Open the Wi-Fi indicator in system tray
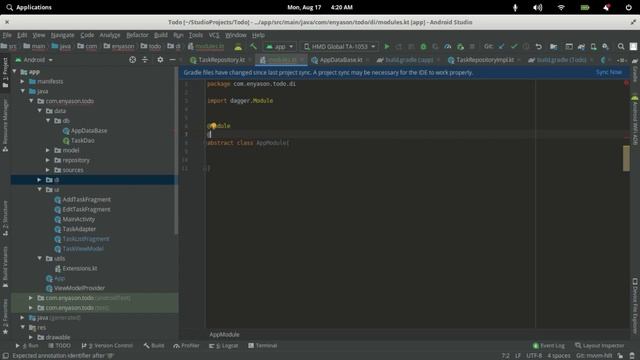Image resolution: width=640 pixels, height=360 pixels. pyautogui.click(x=561, y=7)
